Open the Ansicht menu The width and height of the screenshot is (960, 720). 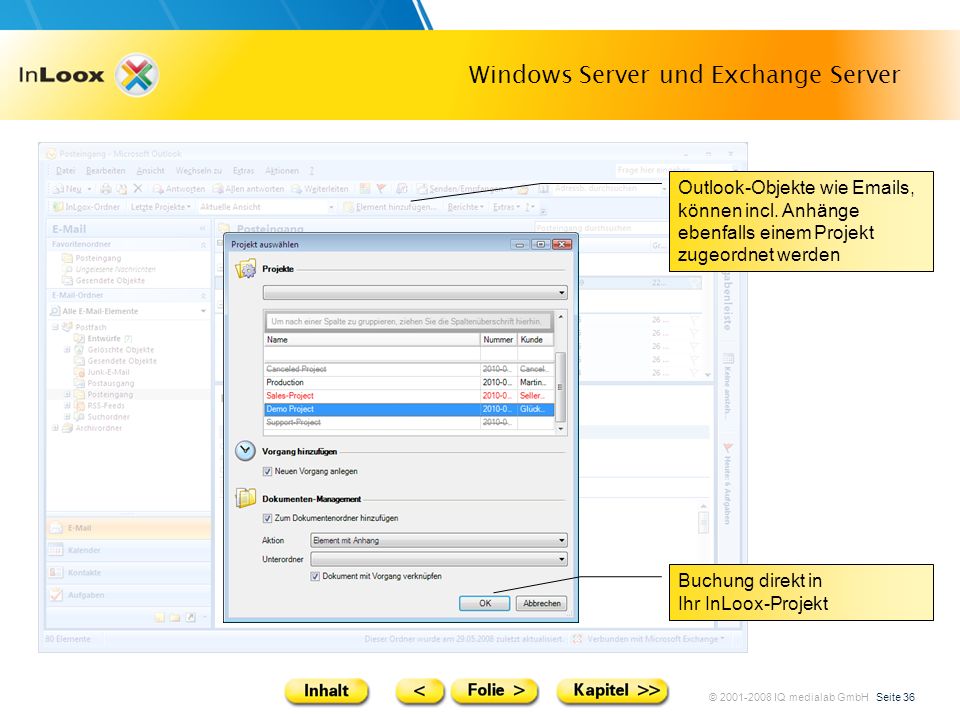tap(150, 171)
